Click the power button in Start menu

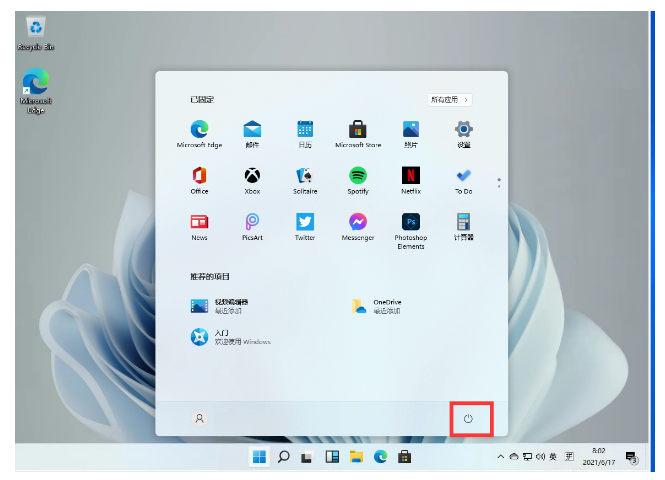pyautogui.click(x=468, y=418)
